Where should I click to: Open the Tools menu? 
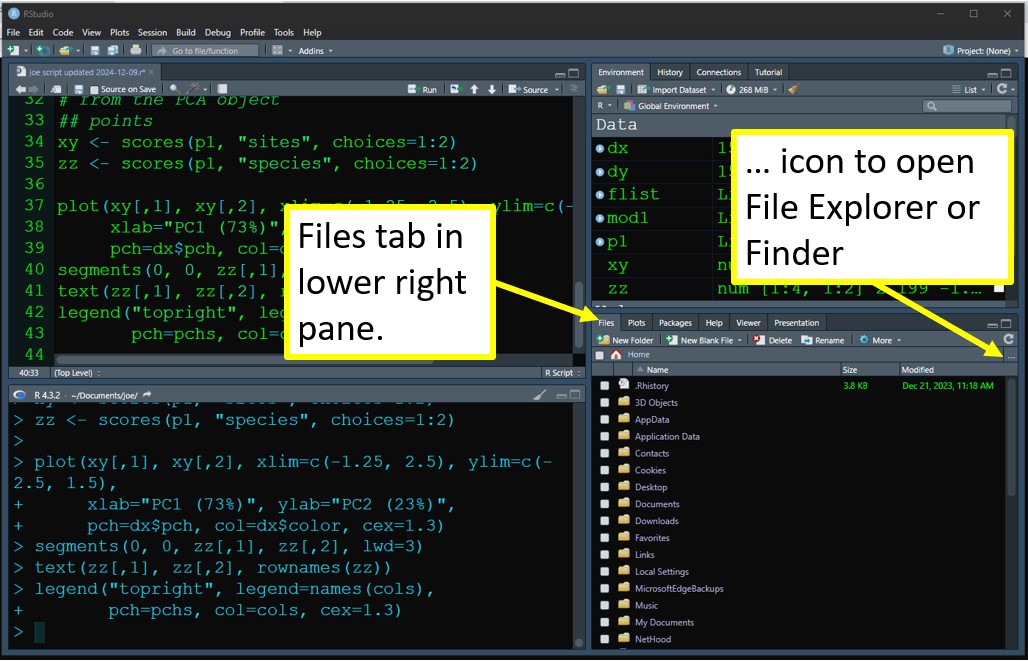[283, 32]
